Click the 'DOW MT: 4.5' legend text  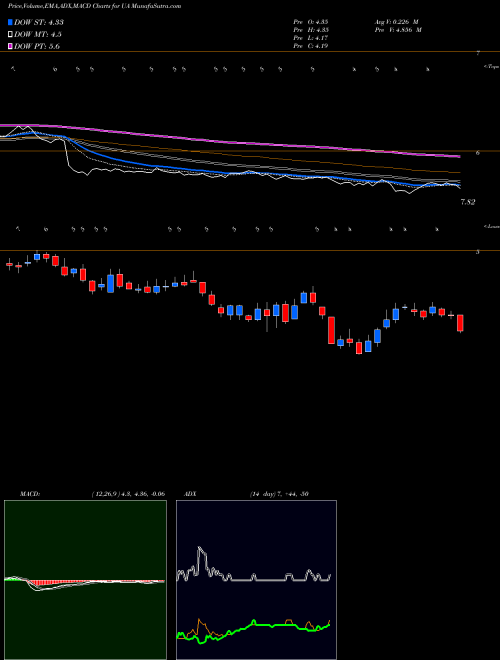[37, 35]
